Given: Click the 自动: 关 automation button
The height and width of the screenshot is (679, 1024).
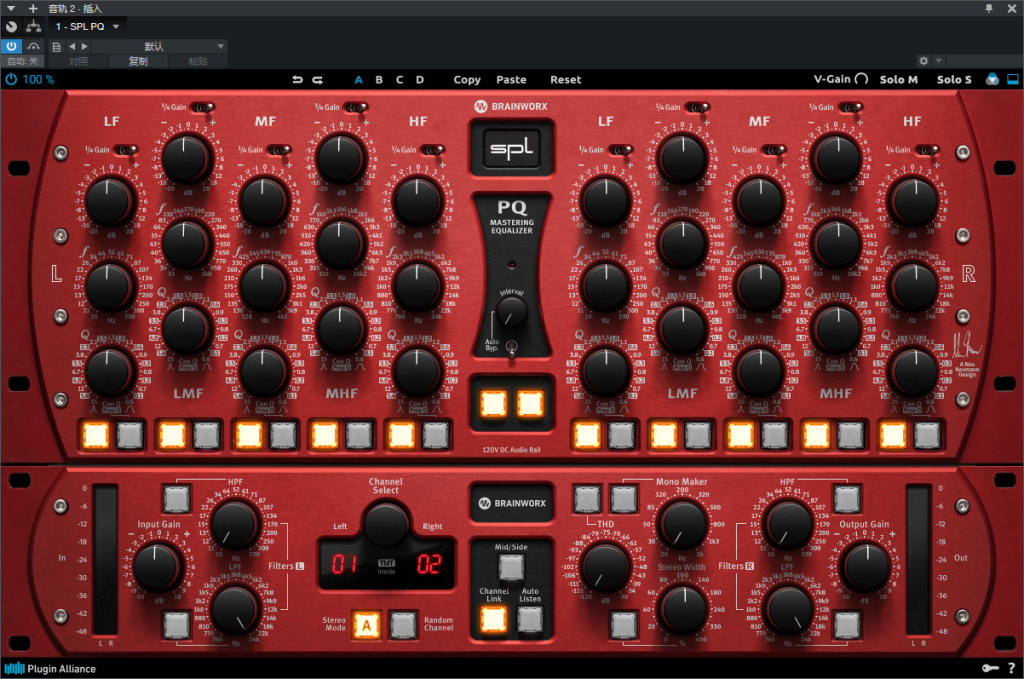Looking at the screenshot, I should coord(23,61).
